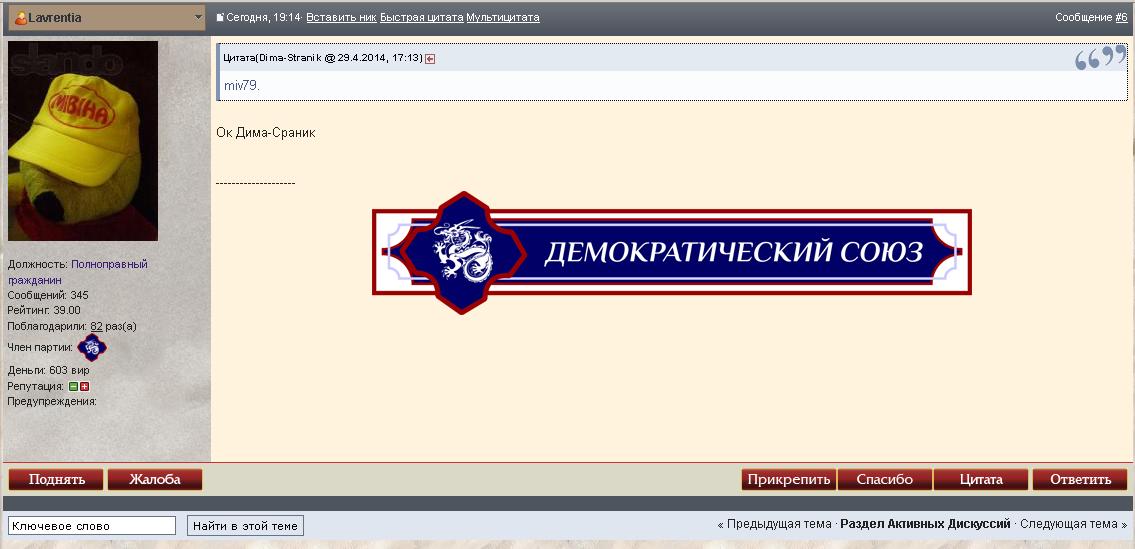
Task: Click the Демократический союз signature banner
Action: [x=671, y=252]
